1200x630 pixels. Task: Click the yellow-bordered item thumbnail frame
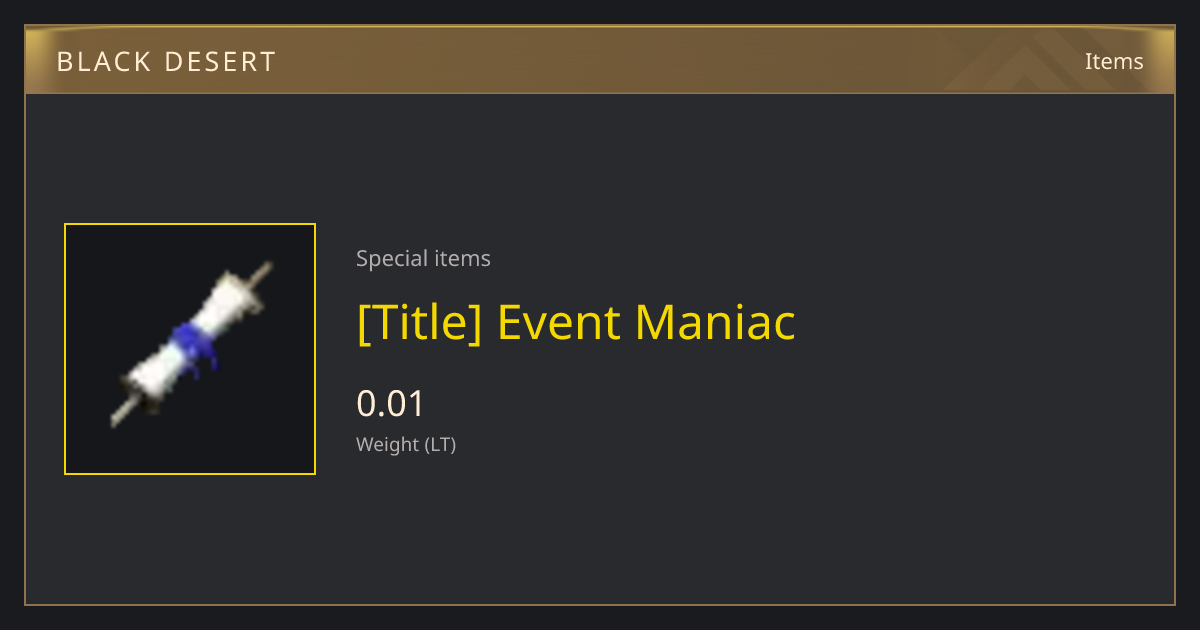coord(190,349)
